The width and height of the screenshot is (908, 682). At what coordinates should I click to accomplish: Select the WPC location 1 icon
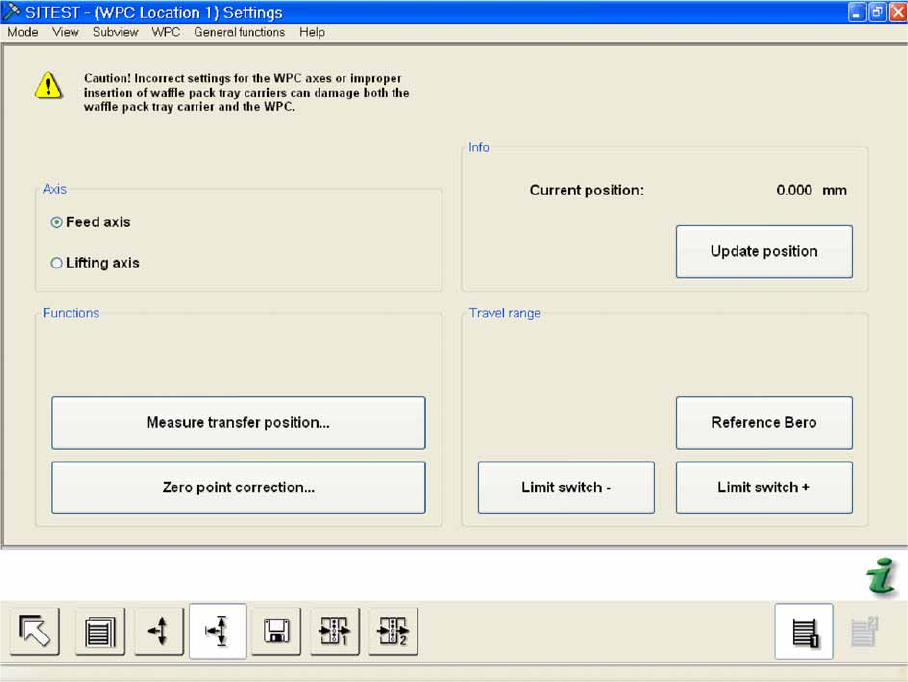[335, 631]
